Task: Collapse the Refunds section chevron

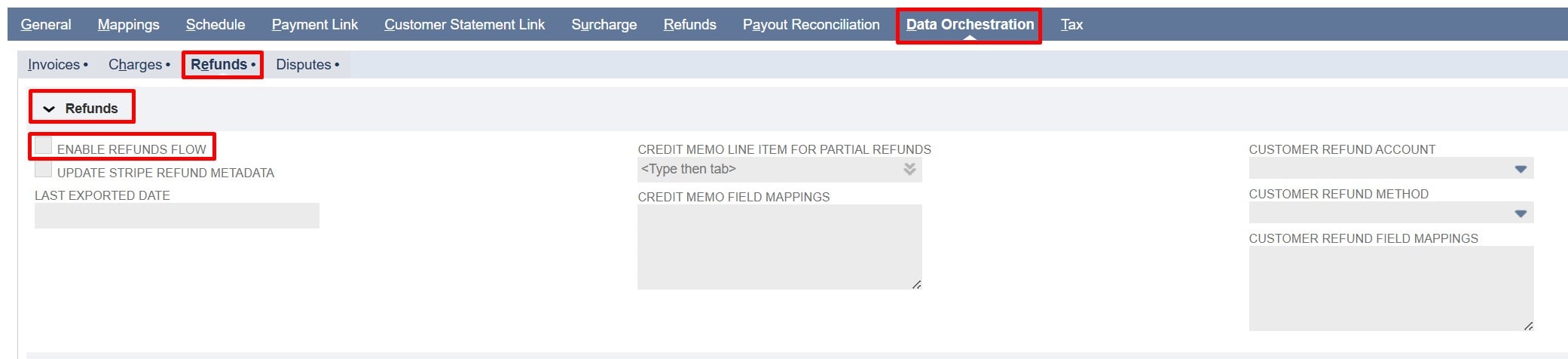Action: (49, 109)
